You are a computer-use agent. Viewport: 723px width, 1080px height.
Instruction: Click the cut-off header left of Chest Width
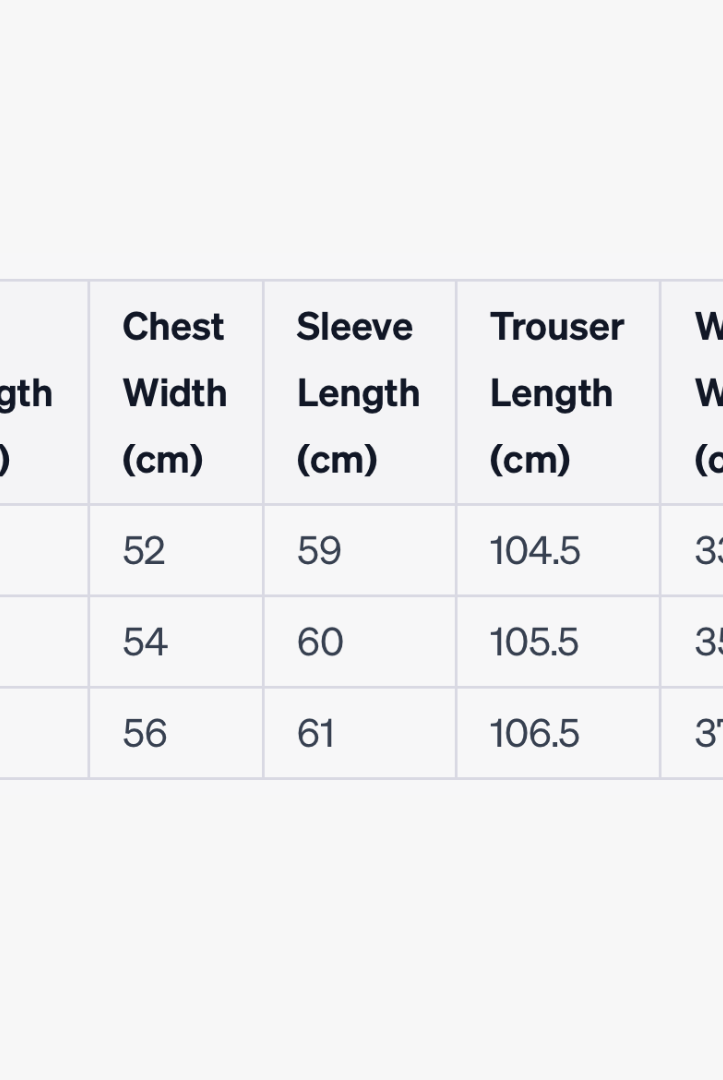(40, 393)
